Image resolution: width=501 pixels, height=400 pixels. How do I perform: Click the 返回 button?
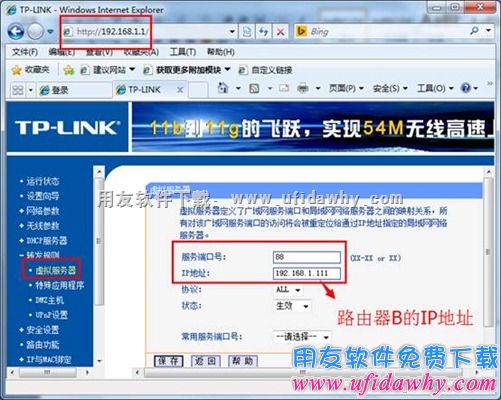(205, 361)
